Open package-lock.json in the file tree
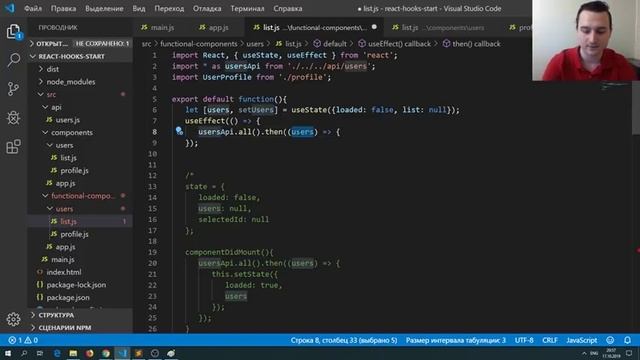 (76, 284)
